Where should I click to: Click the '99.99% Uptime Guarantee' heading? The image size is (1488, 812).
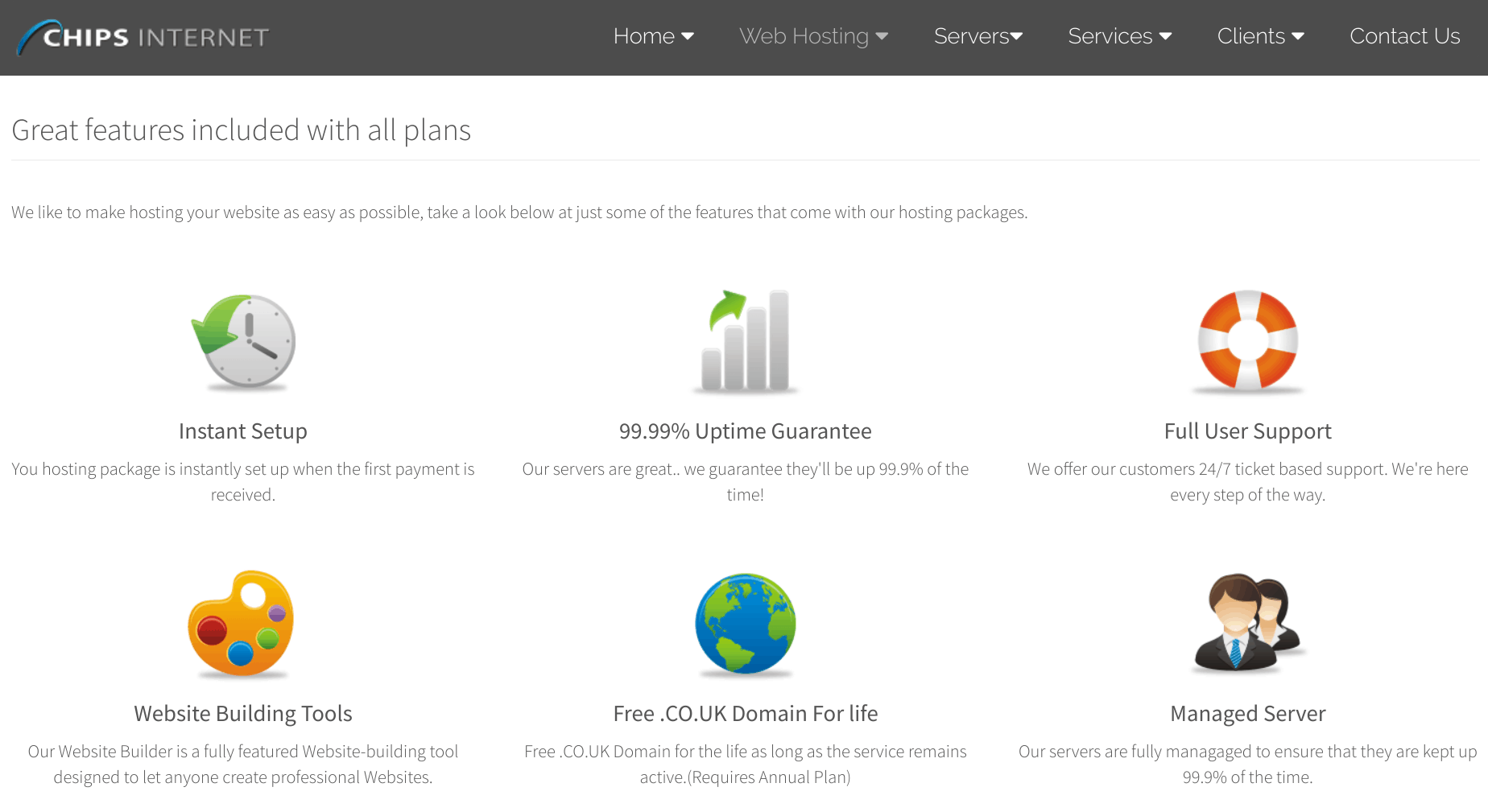point(746,431)
